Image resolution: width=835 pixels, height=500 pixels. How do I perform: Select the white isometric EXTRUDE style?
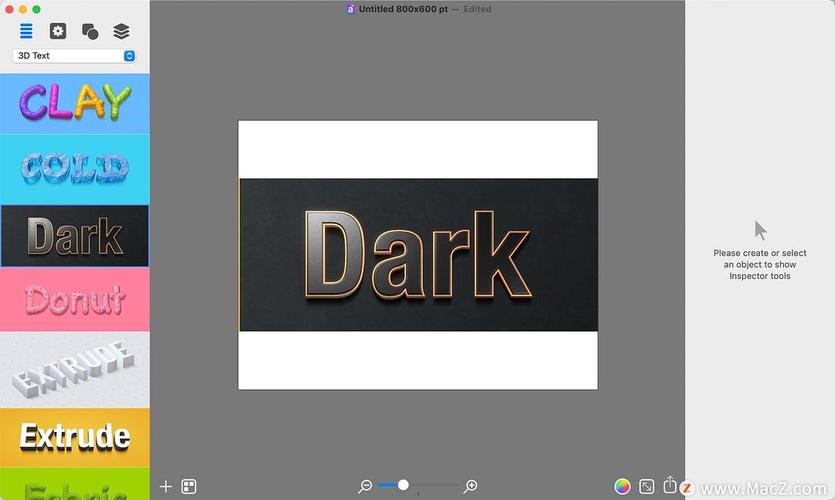pos(75,370)
